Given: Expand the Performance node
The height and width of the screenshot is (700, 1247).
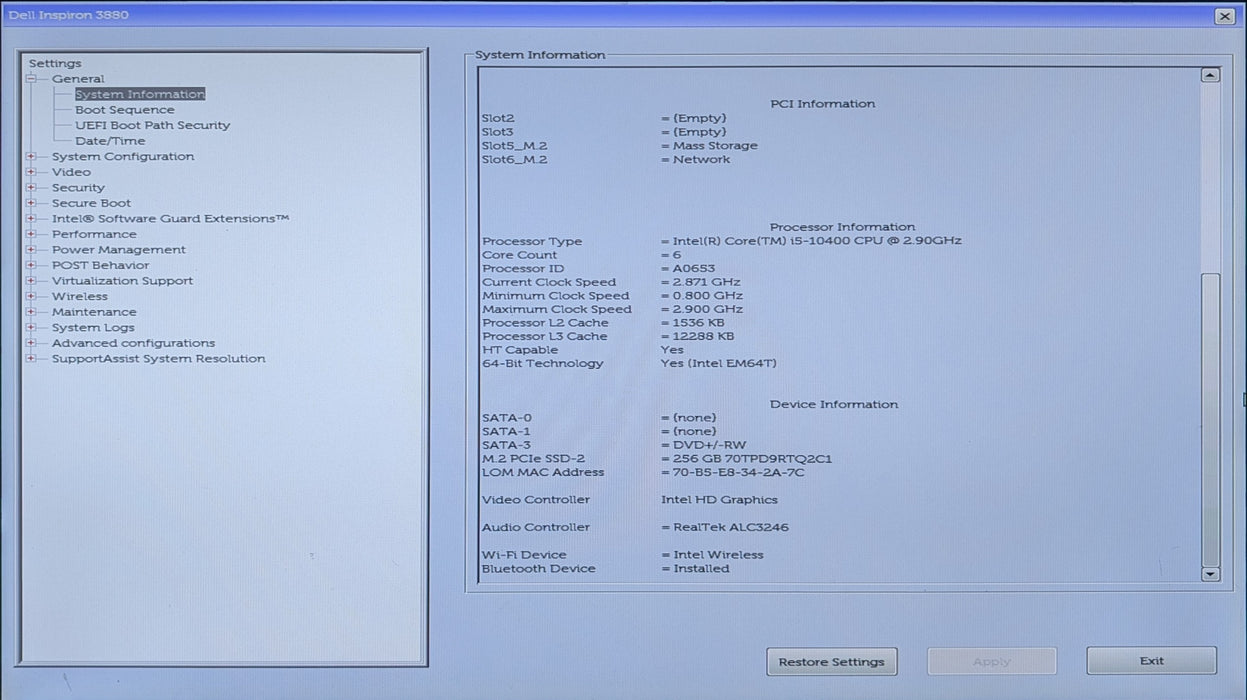Looking at the screenshot, I should 31,234.
